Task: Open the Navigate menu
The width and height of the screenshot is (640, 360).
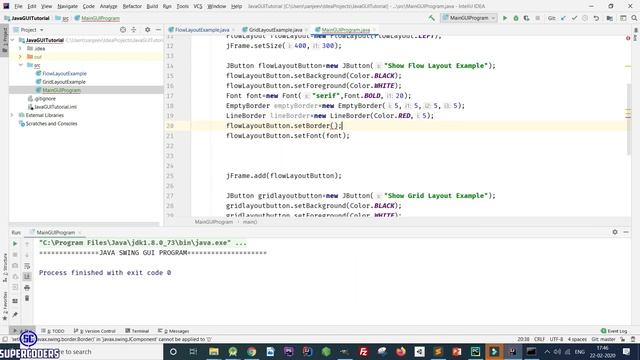Action: [67, 6]
